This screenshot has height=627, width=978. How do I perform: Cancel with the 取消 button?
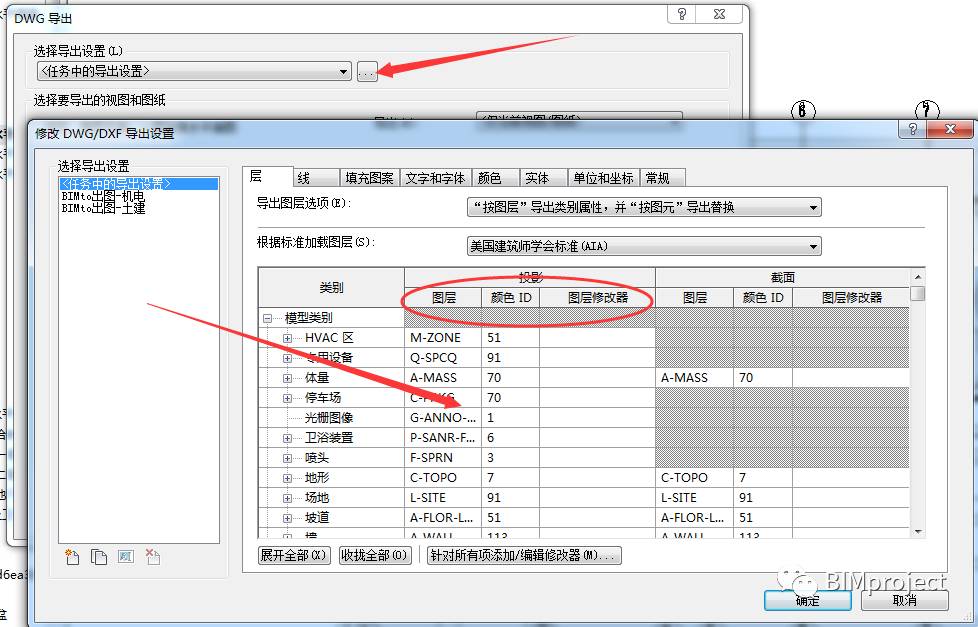pos(904,600)
